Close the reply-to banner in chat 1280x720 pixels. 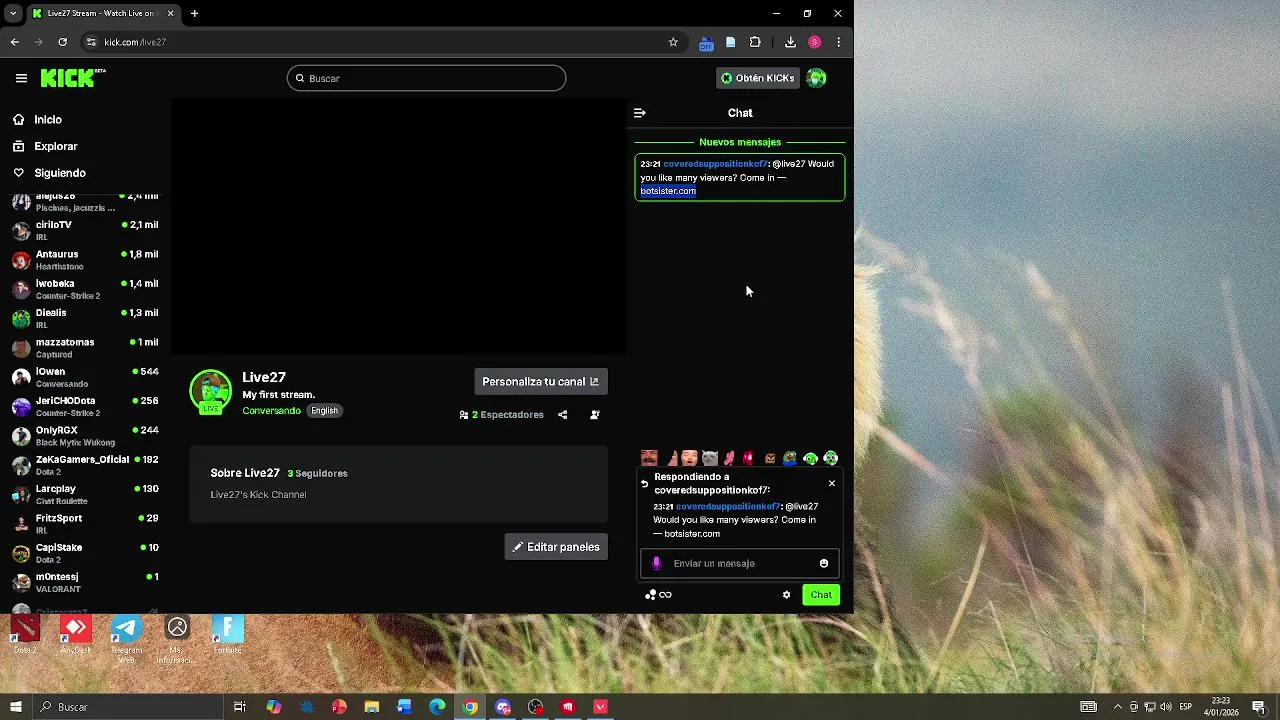[x=831, y=483]
